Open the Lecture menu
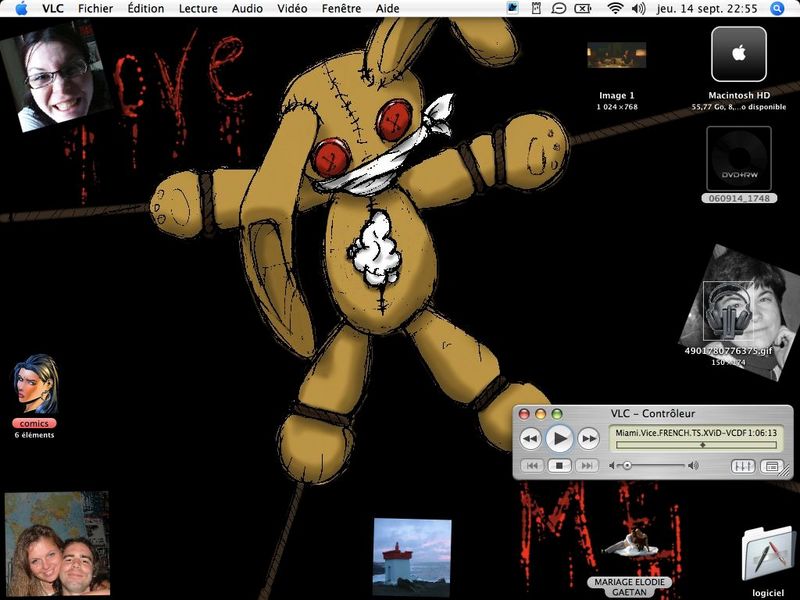 click(198, 8)
